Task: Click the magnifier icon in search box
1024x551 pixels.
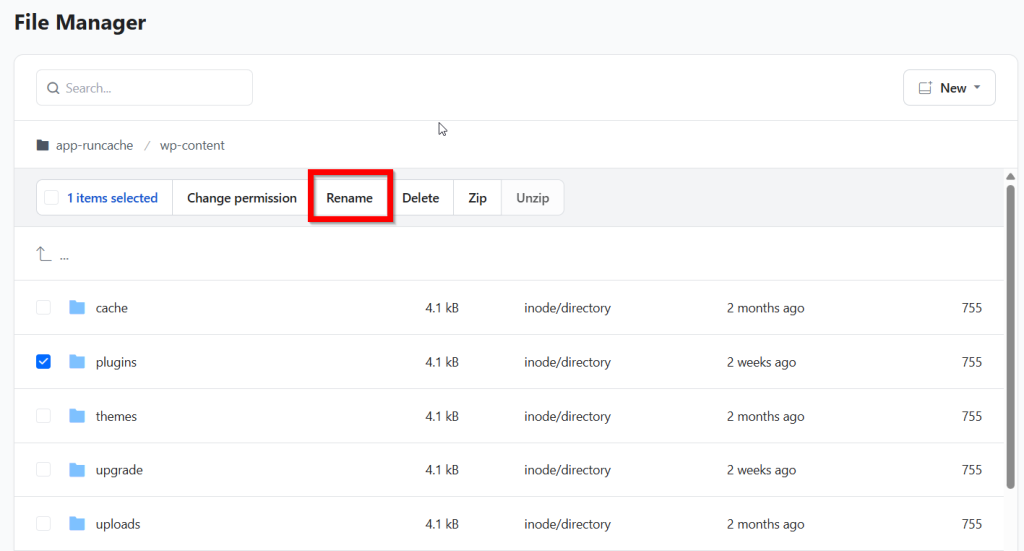Action: point(53,88)
